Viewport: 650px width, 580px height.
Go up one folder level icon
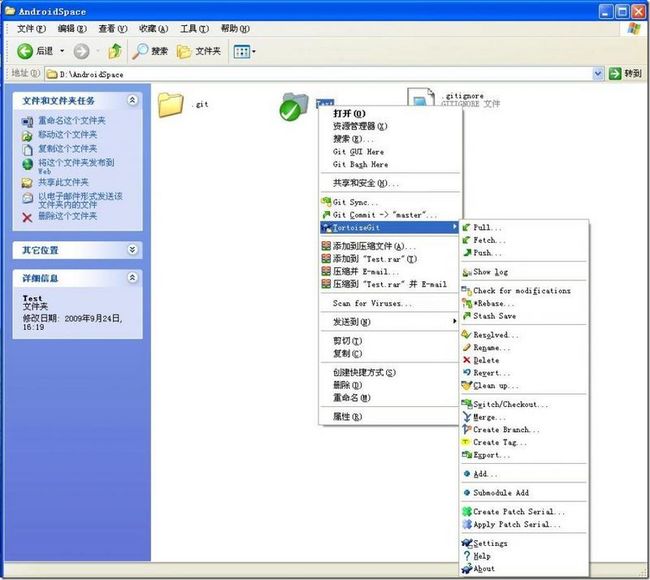pyautogui.click(x=115, y=51)
